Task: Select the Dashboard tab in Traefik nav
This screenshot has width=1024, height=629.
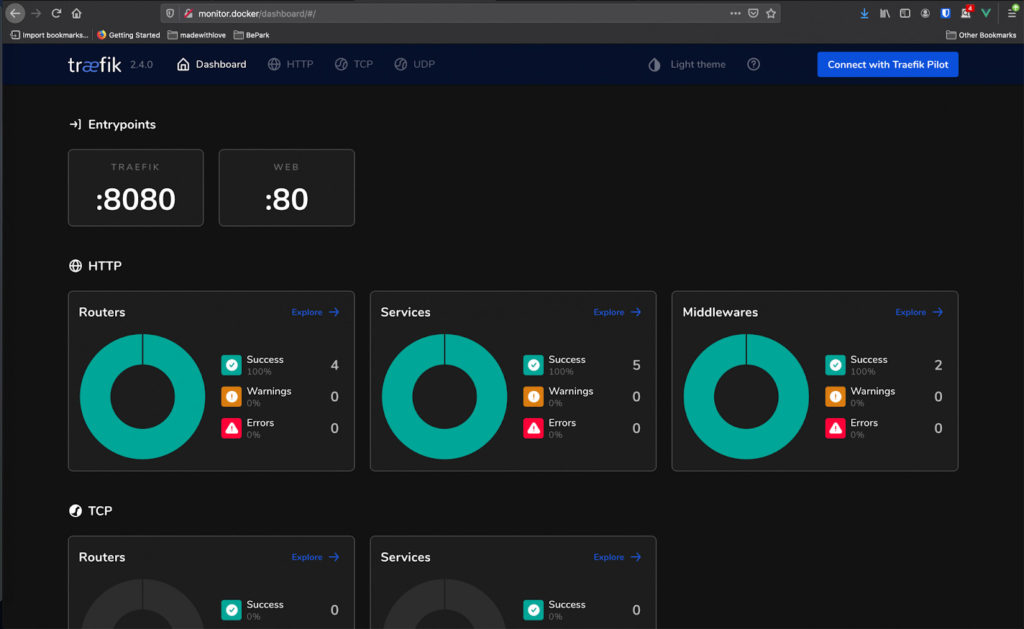Action: (x=212, y=64)
